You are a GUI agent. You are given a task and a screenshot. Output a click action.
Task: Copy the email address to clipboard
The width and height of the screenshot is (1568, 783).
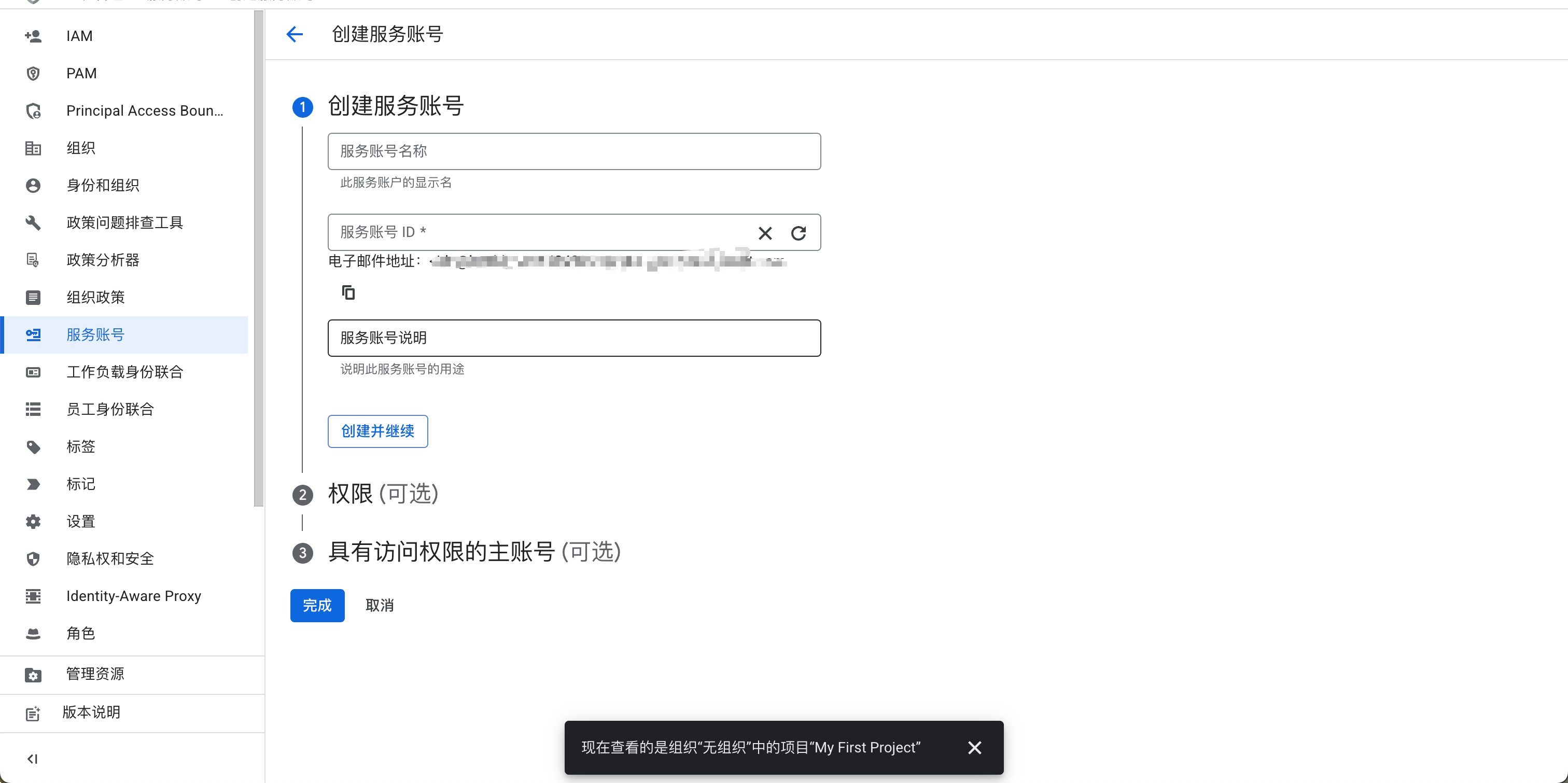coord(348,293)
